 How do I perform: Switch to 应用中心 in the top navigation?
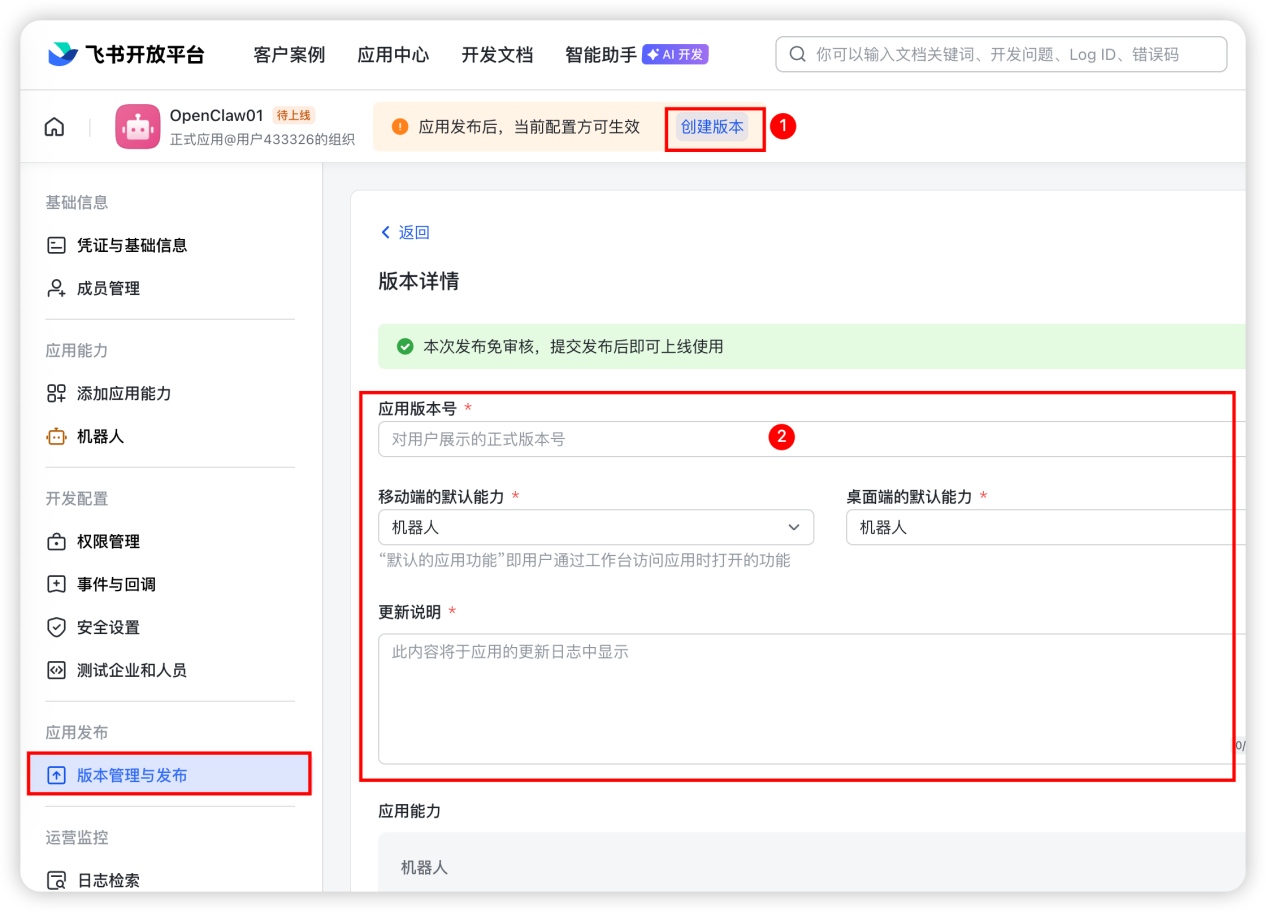[x=393, y=55]
